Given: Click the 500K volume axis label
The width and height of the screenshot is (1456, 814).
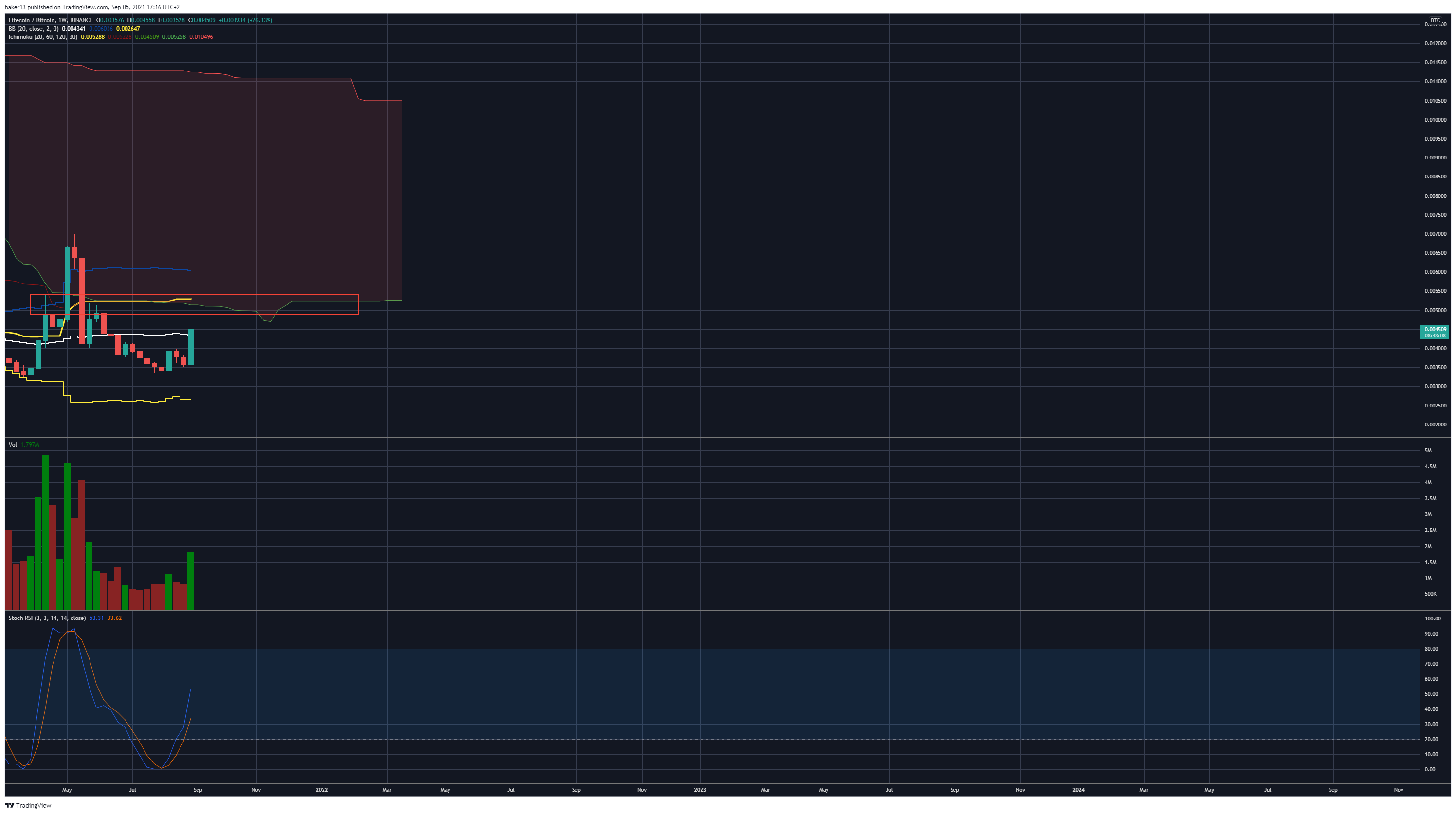Looking at the screenshot, I should tap(1431, 594).
